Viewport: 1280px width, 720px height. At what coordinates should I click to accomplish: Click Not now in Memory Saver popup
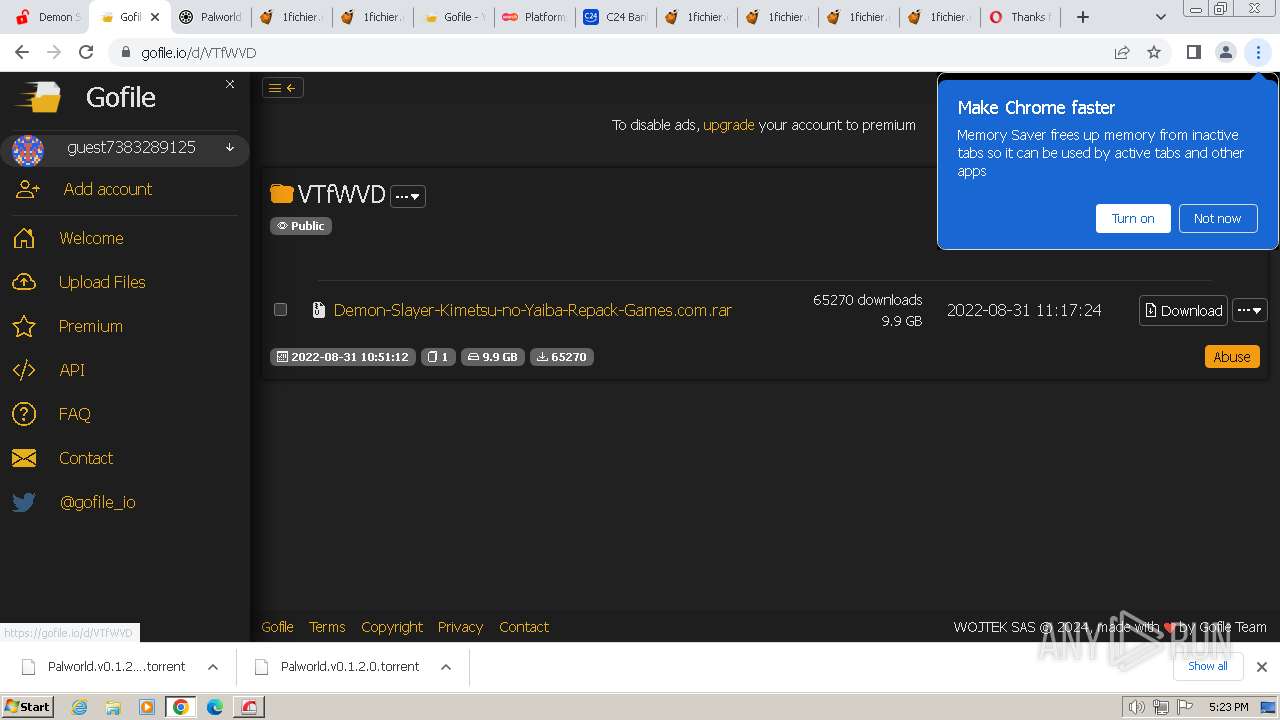click(x=1217, y=218)
